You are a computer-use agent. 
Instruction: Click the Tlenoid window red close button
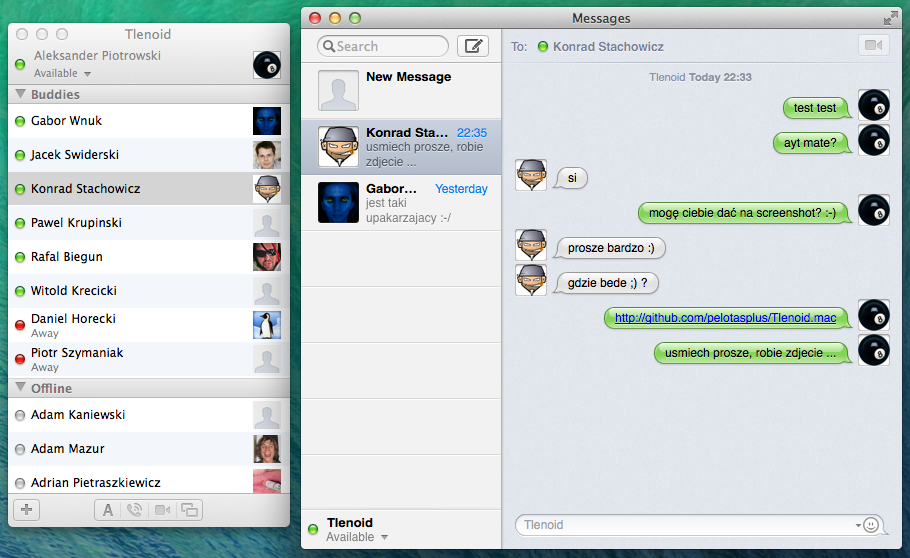click(x=22, y=34)
